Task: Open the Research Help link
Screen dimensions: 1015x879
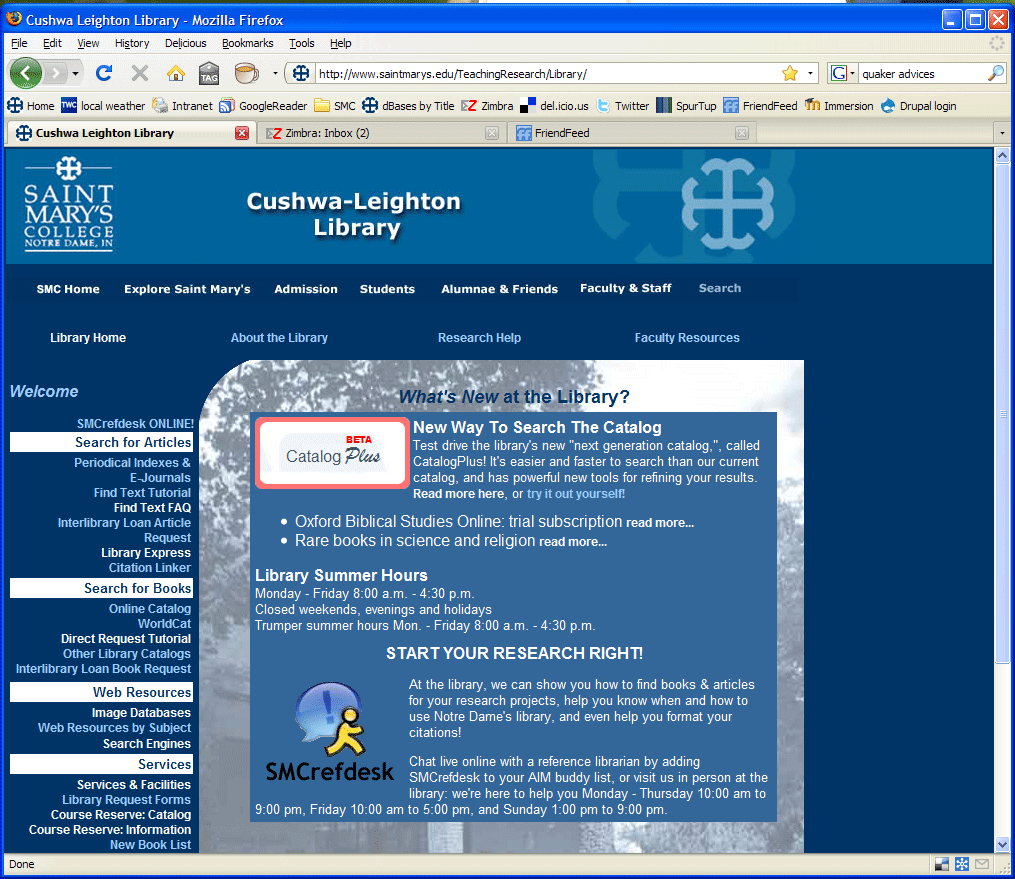Action: click(479, 338)
